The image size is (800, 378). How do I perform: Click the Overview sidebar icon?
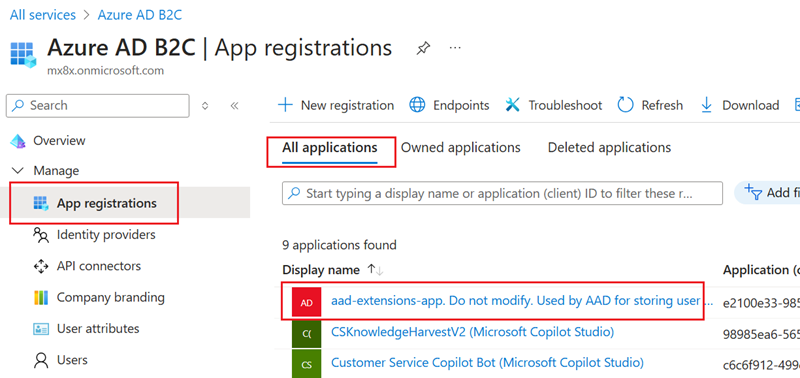(18, 141)
